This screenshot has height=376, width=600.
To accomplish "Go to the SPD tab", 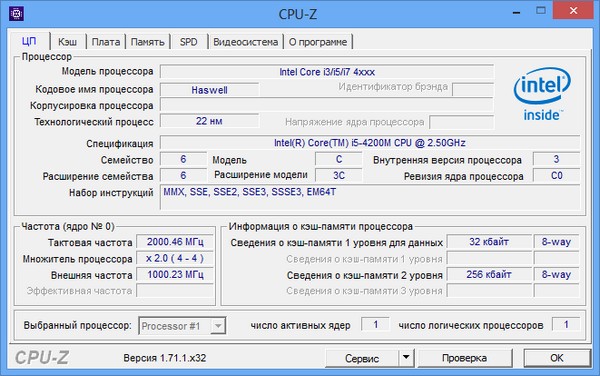I will coord(189,42).
